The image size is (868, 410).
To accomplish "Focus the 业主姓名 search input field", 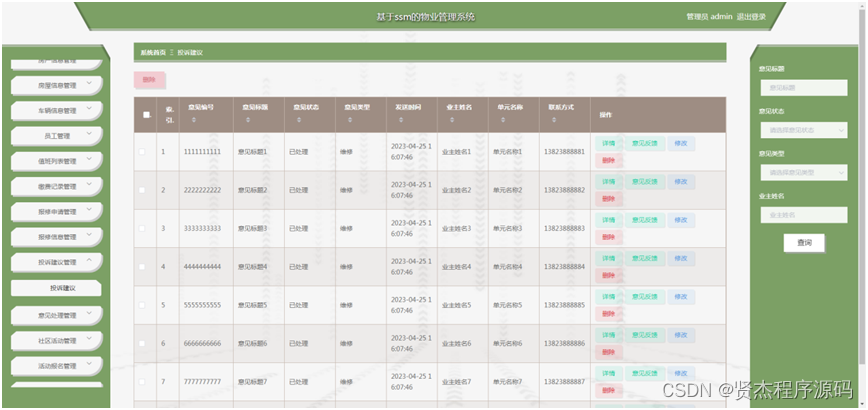I will pos(804,215).
